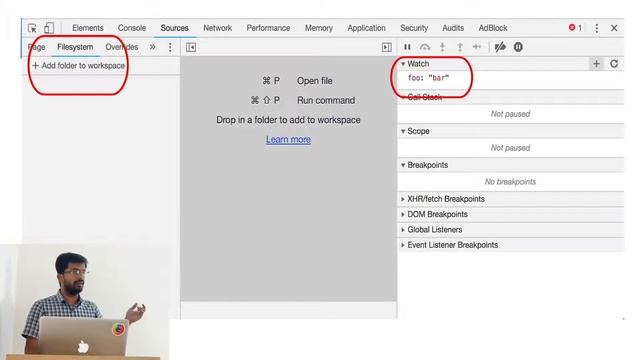Toggle pause on exceptions

coord(518,47)
